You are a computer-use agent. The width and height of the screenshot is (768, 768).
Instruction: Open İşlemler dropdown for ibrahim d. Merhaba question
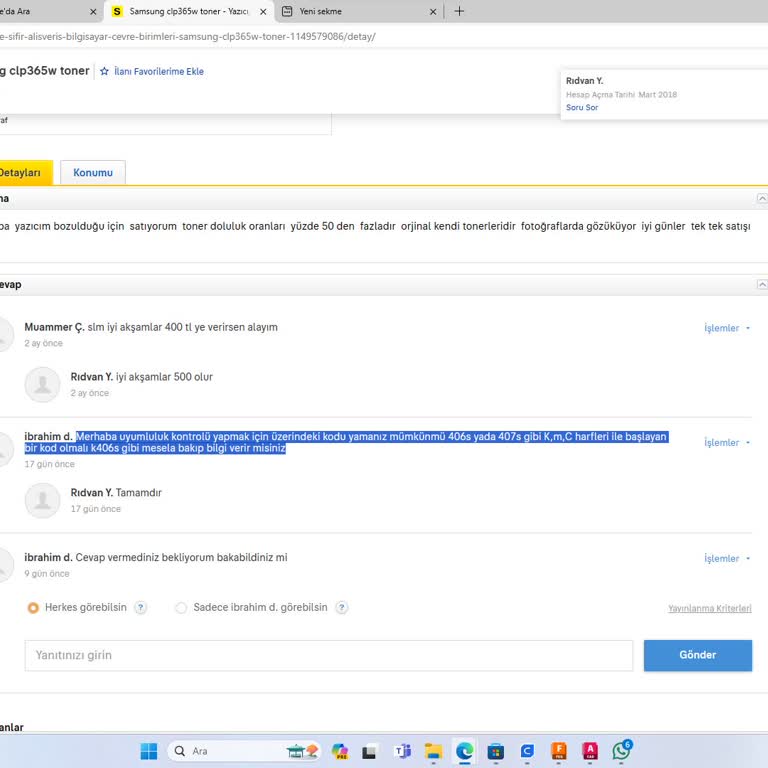tap(727, 442)
